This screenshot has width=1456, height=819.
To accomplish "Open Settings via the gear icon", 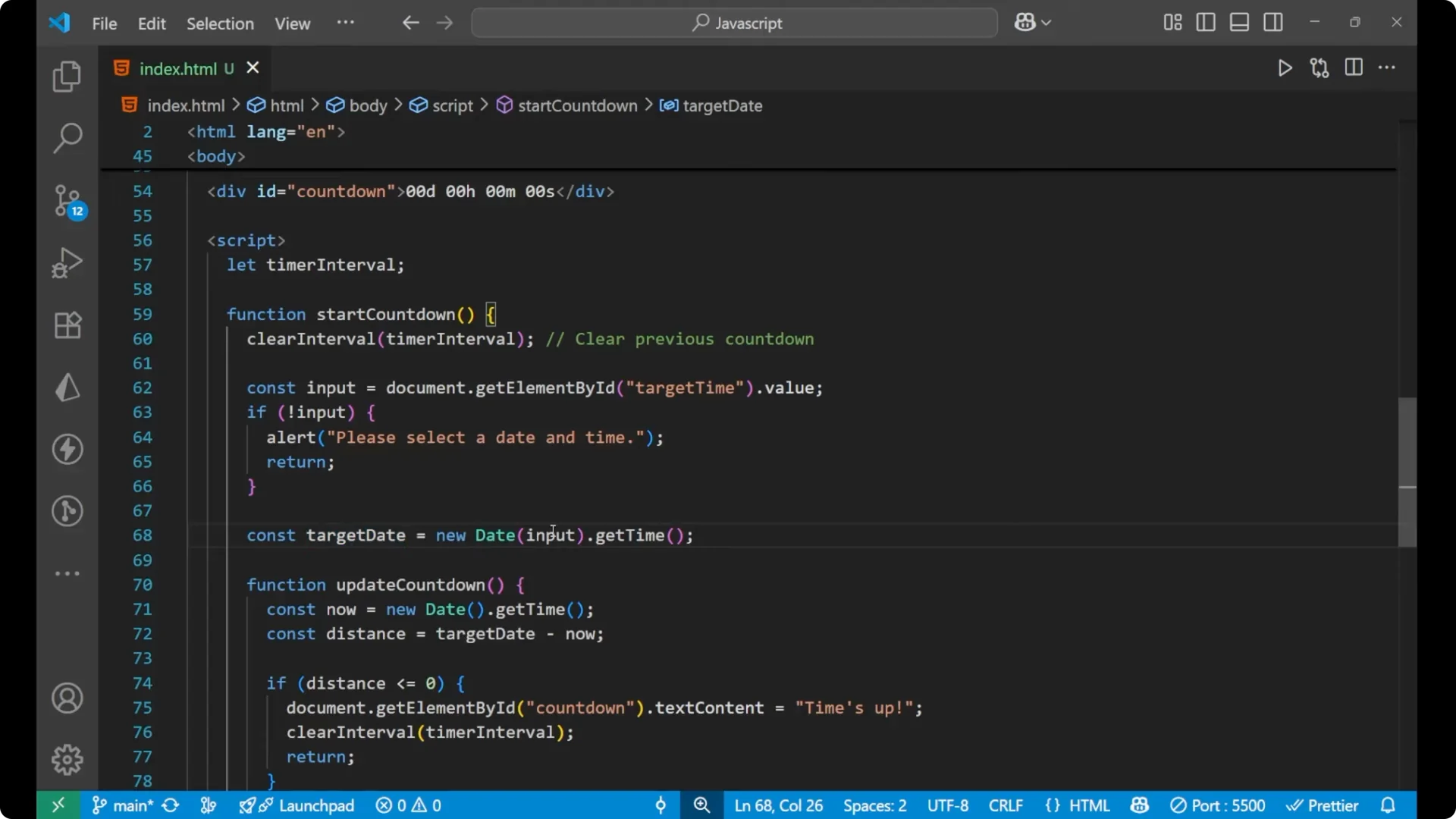I will pos(67,759).
